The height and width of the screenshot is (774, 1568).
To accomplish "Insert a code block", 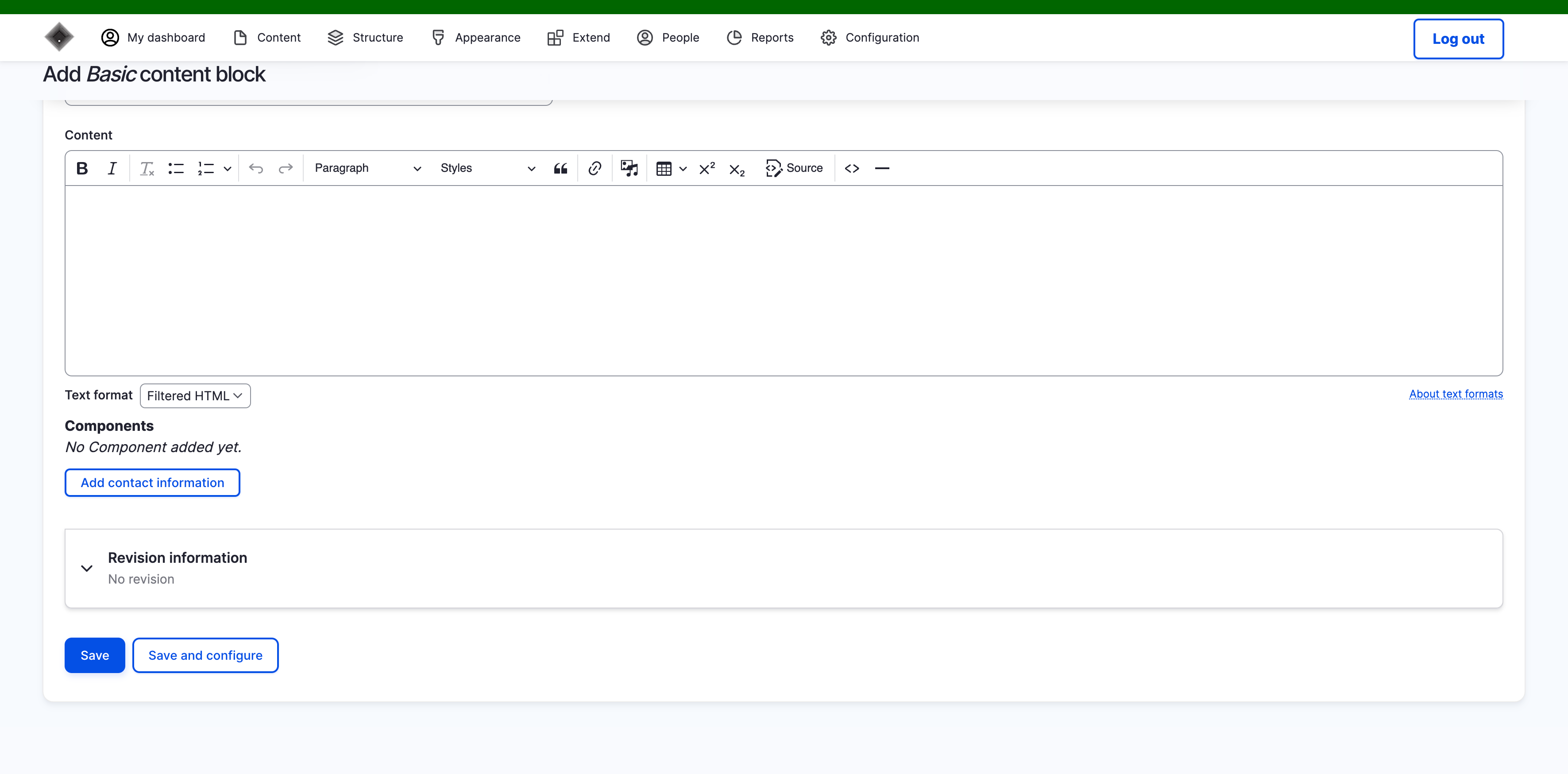I will point(852,168).
